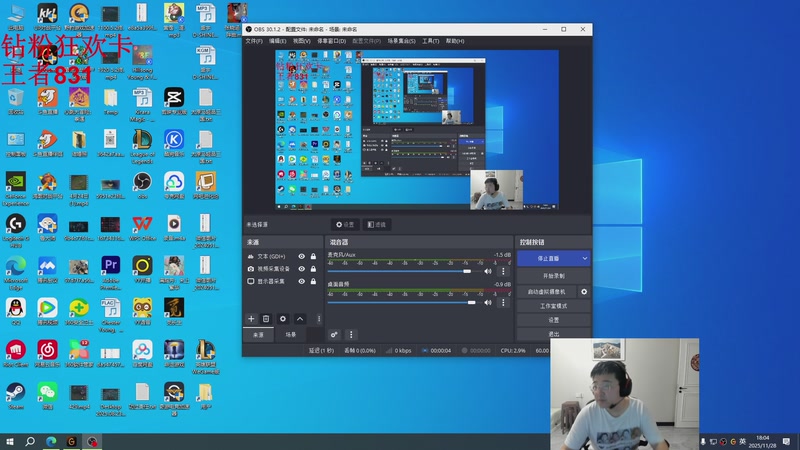Open CapCut (剪映) desktop icon
Screen dimensions: 800x450
(174, 101)
